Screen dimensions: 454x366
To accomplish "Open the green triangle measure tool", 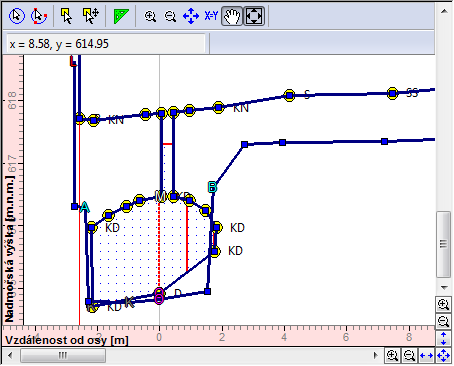I will point(121,16).
